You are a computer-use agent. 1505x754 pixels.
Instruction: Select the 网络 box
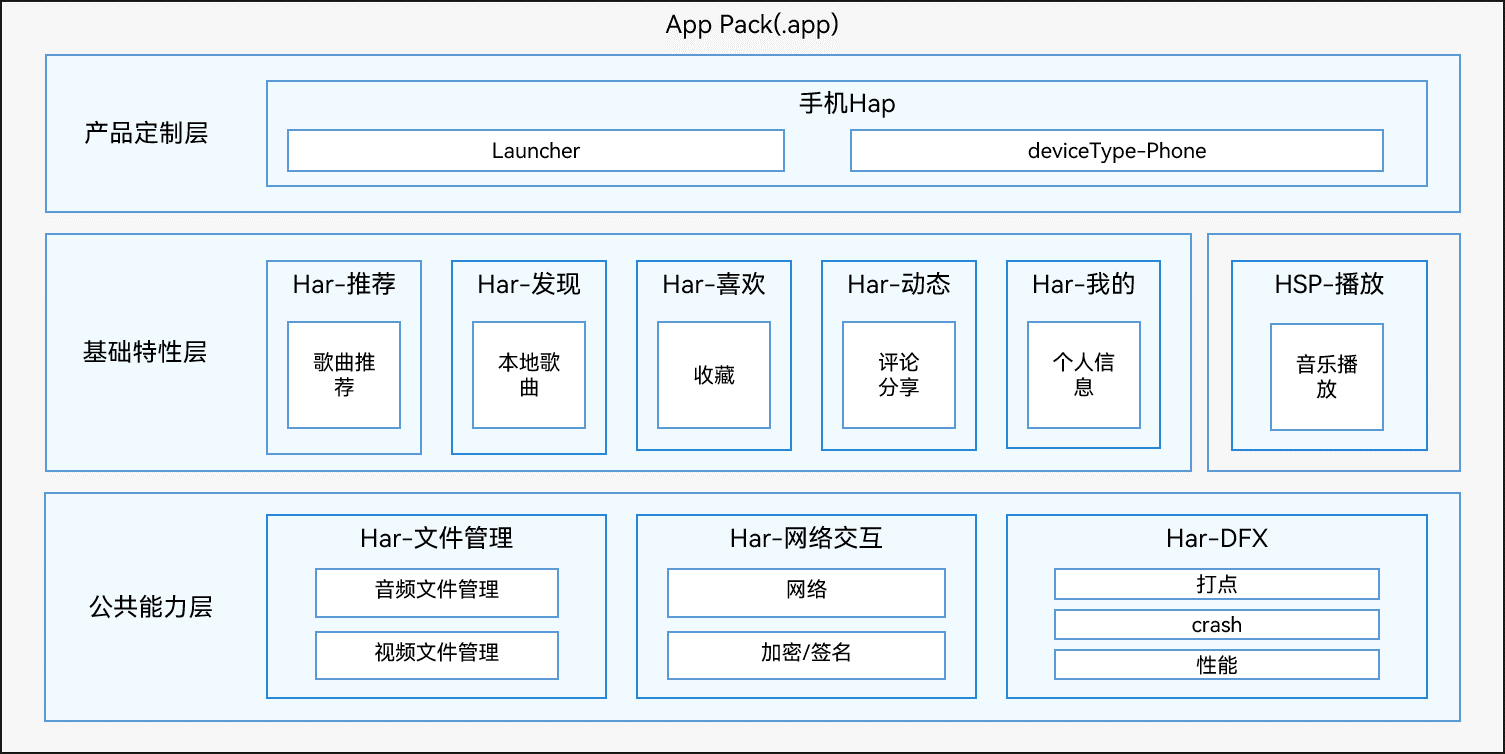[806, 593]
